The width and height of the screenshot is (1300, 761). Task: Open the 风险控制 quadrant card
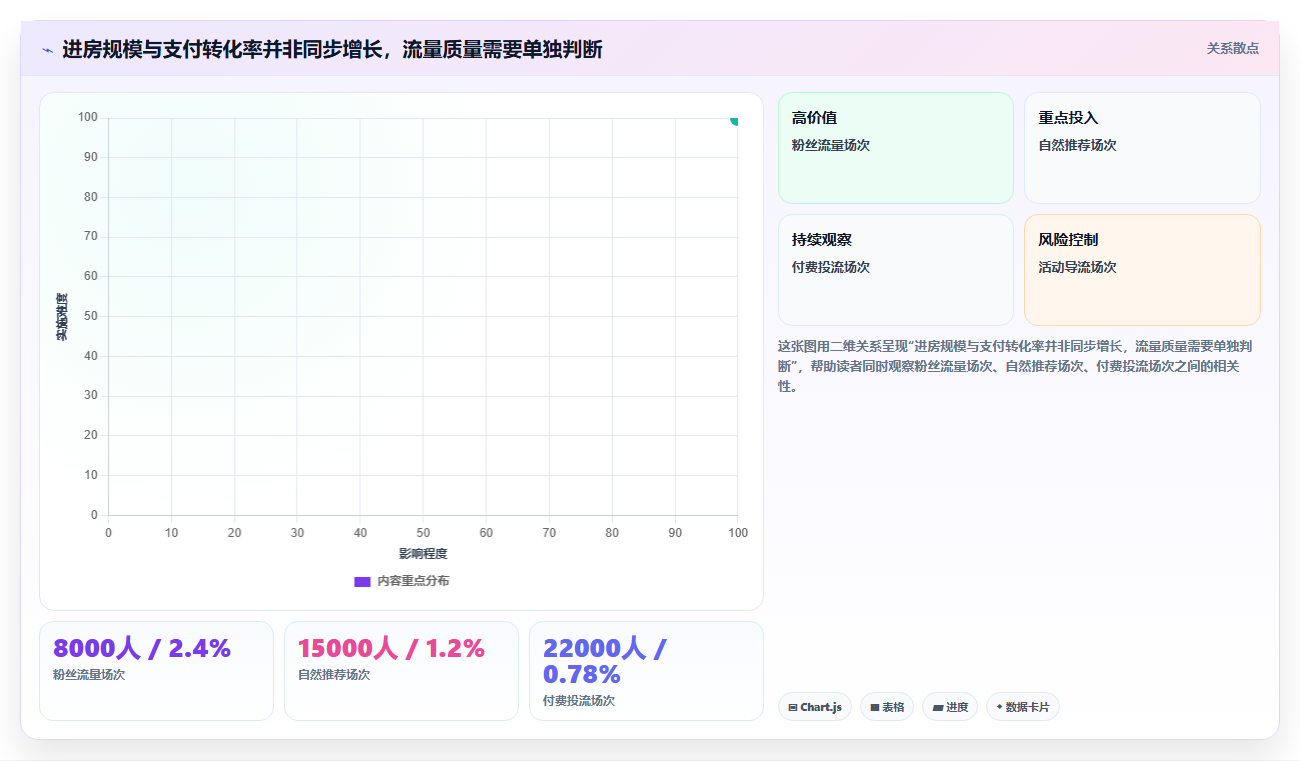coord(1142,270)
